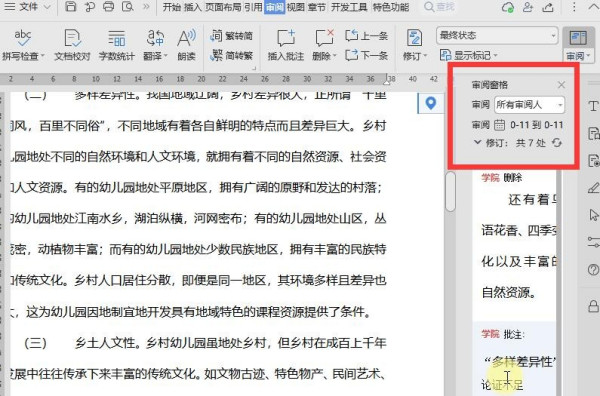Start 朗读 read aloud
The height and width of the screenshot is (396, 600).
click(x=186, y=45)
